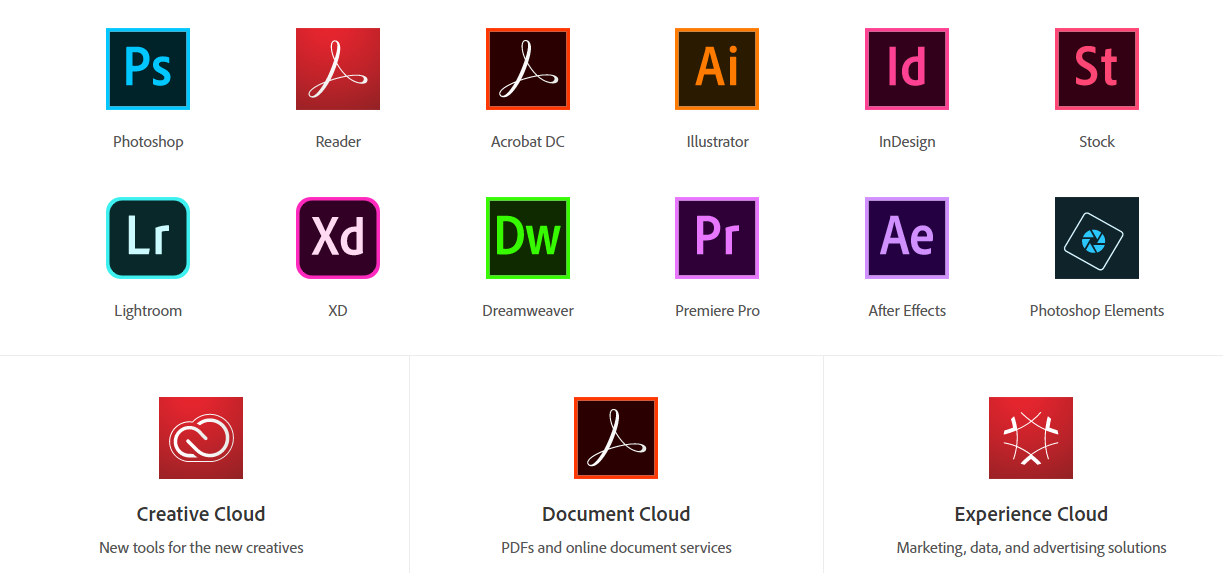Image resolution: width=1223 pixels, height=573 pixels.
Task: Click the Illustrator text label
Action: 717,142
